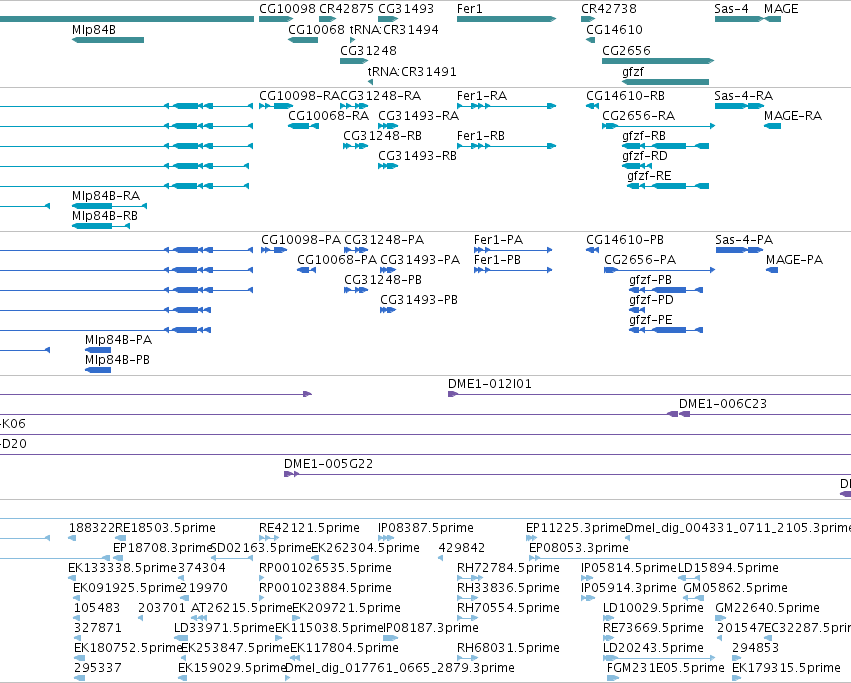Click EST IP08187.3prime
Image resolution: width=851 pixels, height=683 pixels.
431,628
